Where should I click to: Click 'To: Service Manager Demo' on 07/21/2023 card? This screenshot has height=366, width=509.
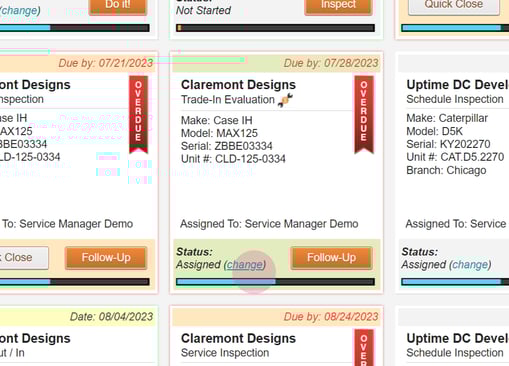(x=68, y=224)
